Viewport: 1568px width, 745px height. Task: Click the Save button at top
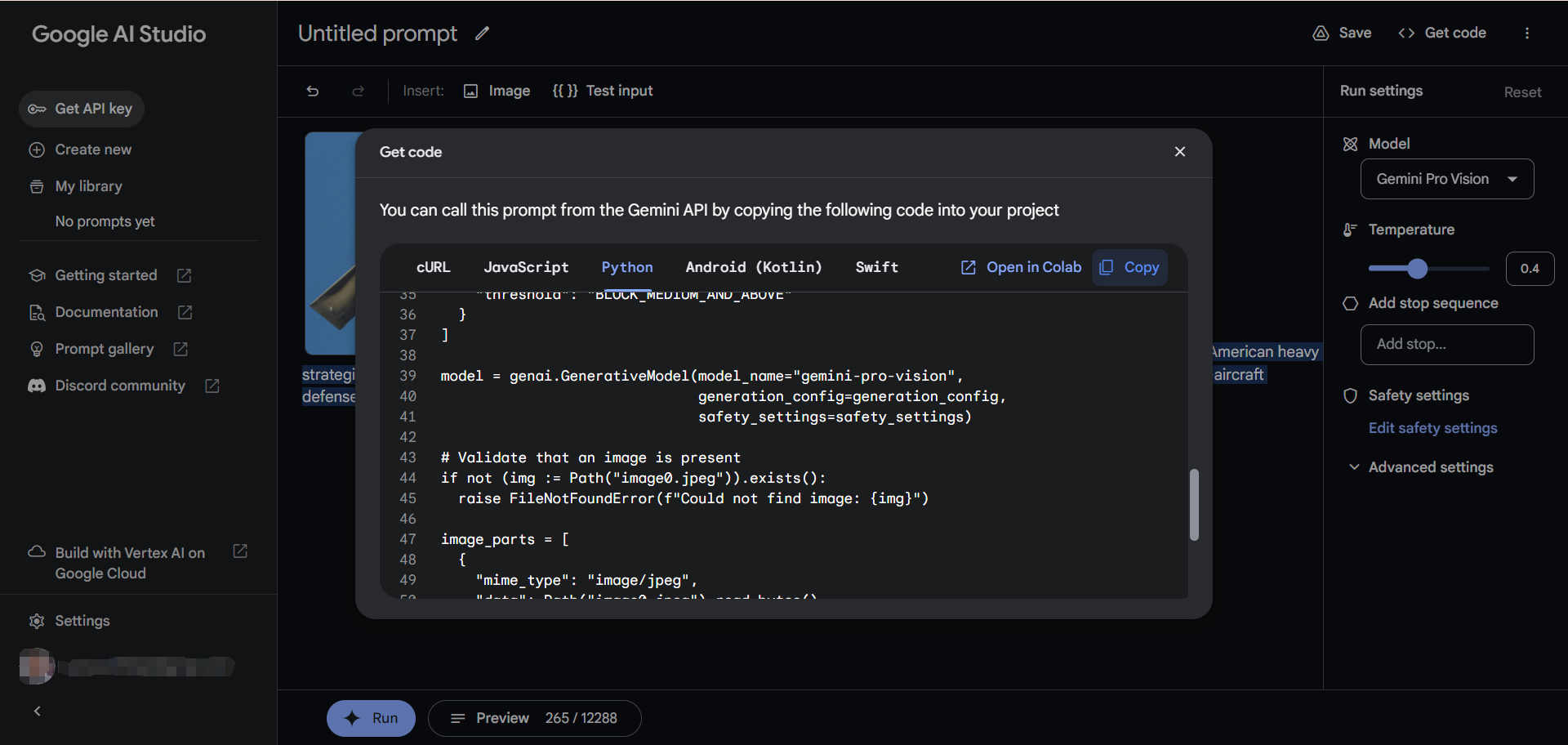click(x=1342, y=33)
